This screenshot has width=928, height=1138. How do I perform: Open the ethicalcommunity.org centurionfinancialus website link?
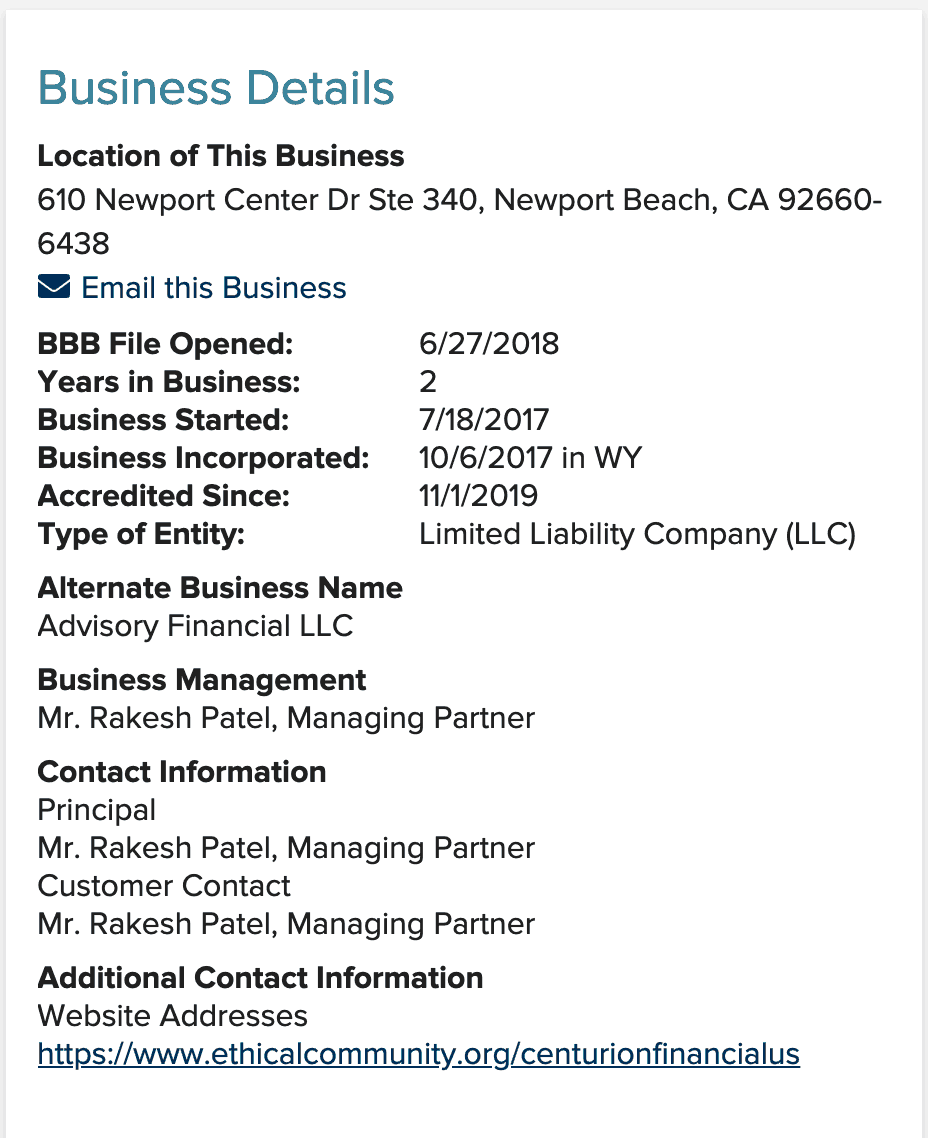point(419,1054)
